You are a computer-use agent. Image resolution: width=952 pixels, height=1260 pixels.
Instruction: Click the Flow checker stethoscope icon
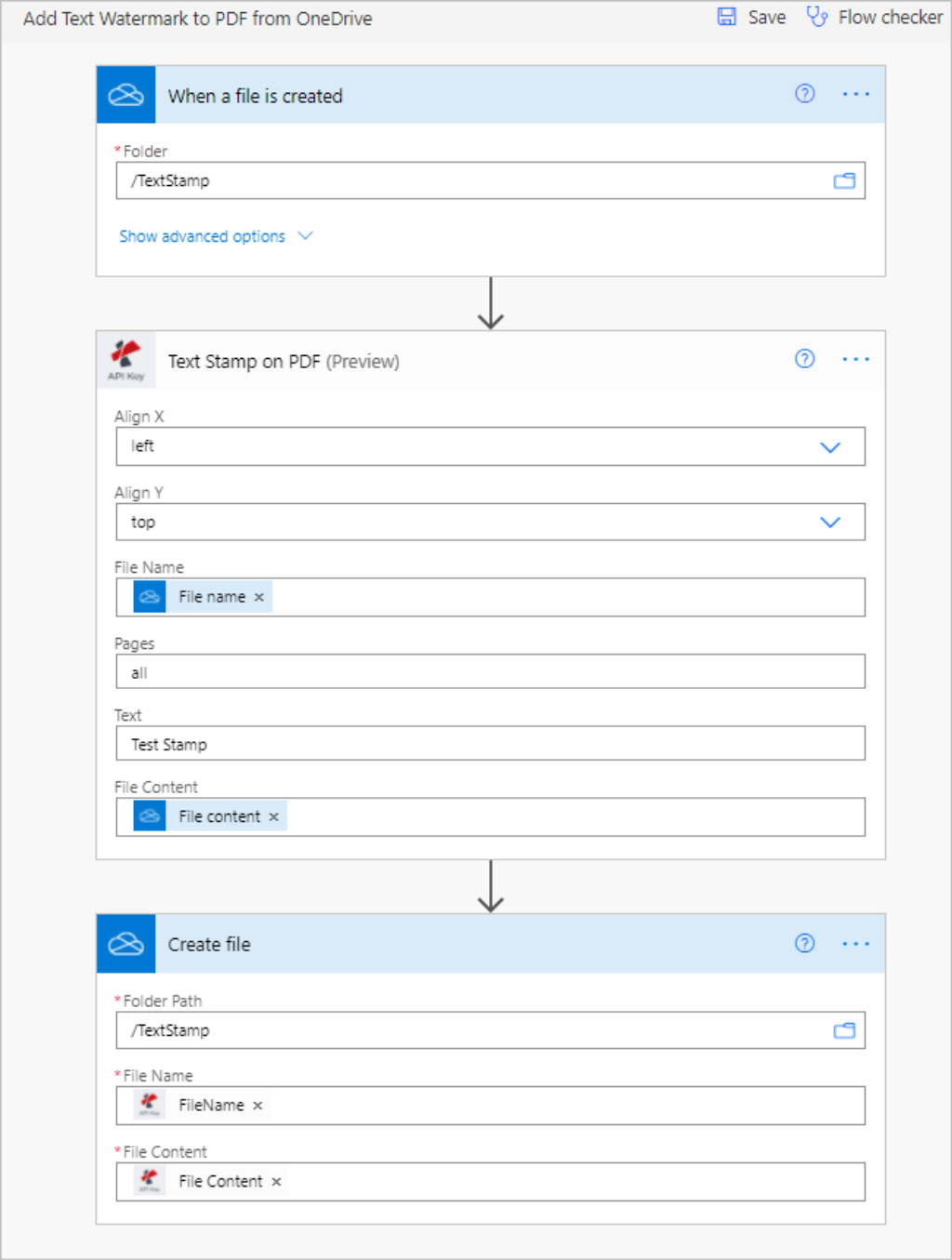pos(817,16)
